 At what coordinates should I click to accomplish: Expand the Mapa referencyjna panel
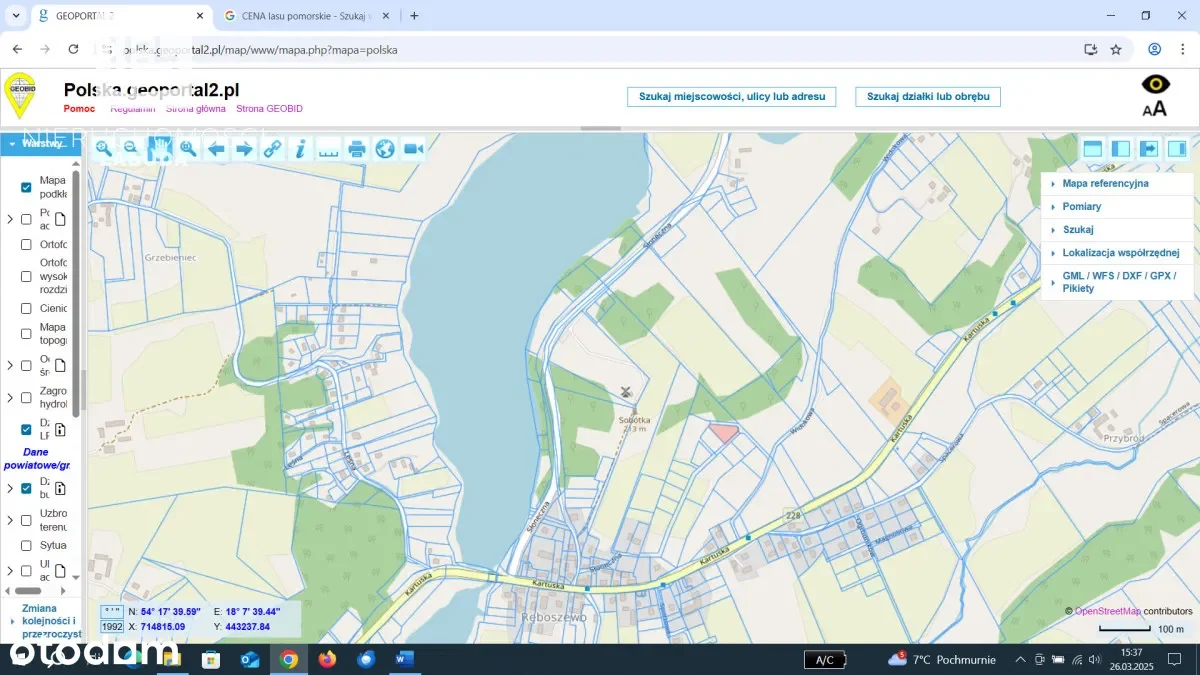pos(1105,184)
